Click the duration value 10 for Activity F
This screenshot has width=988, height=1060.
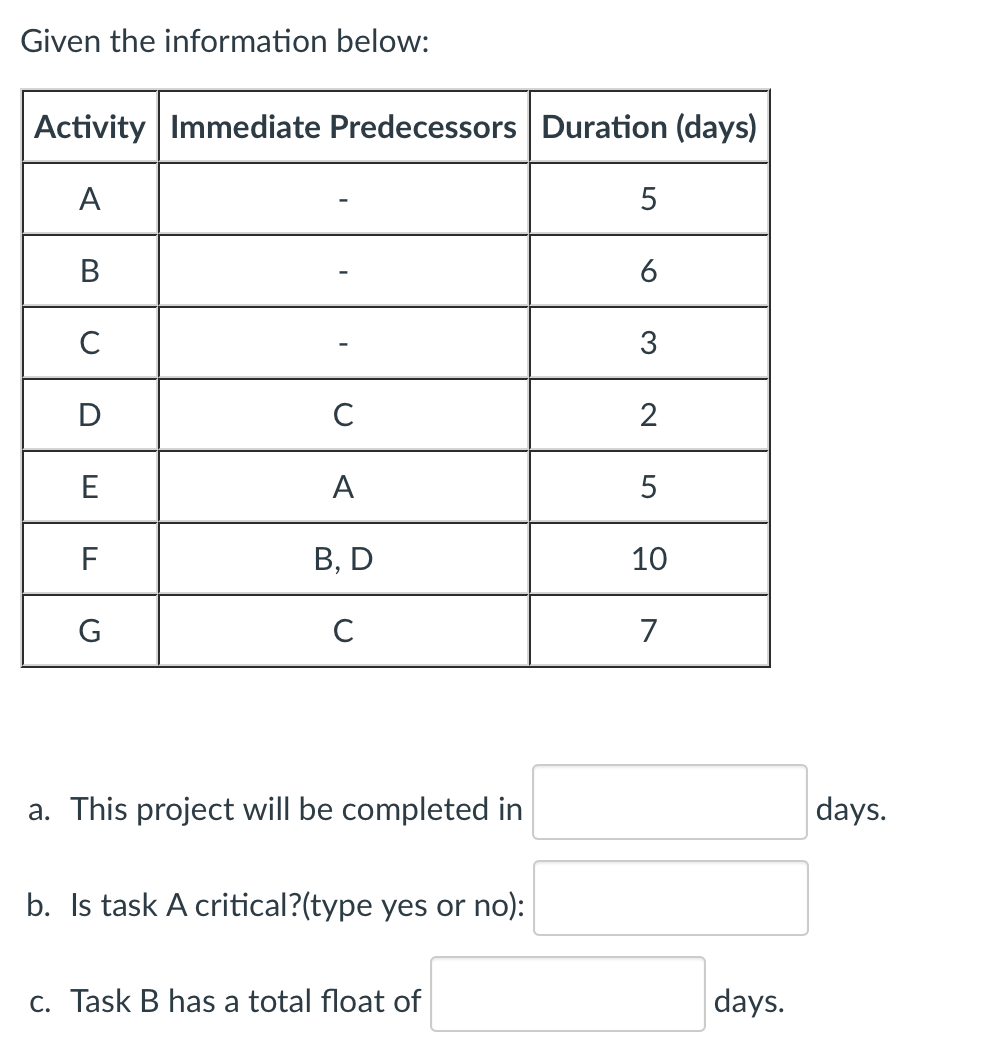tap(648, 559)
